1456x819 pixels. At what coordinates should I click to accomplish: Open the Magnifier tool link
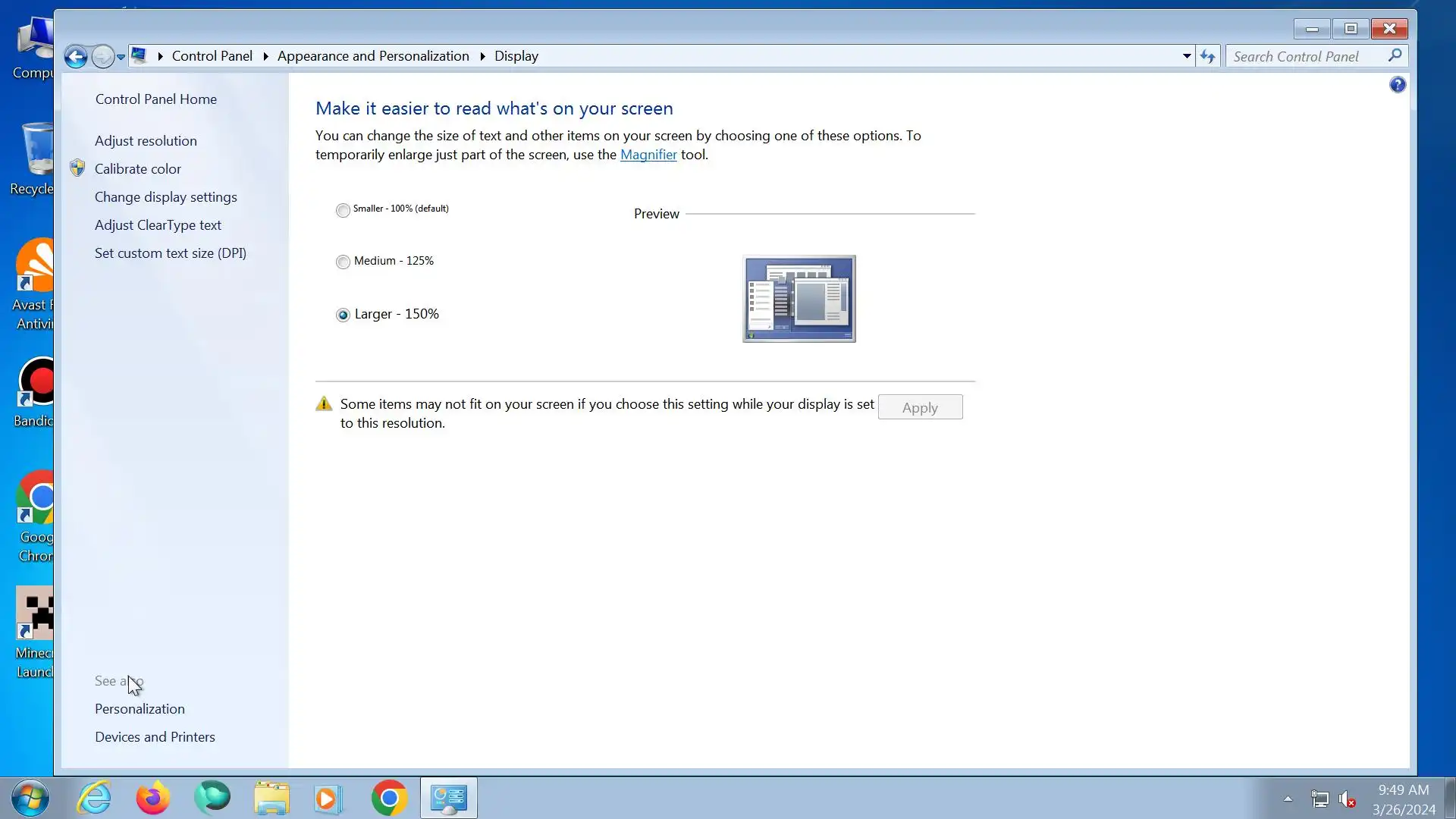coord(648,155)
